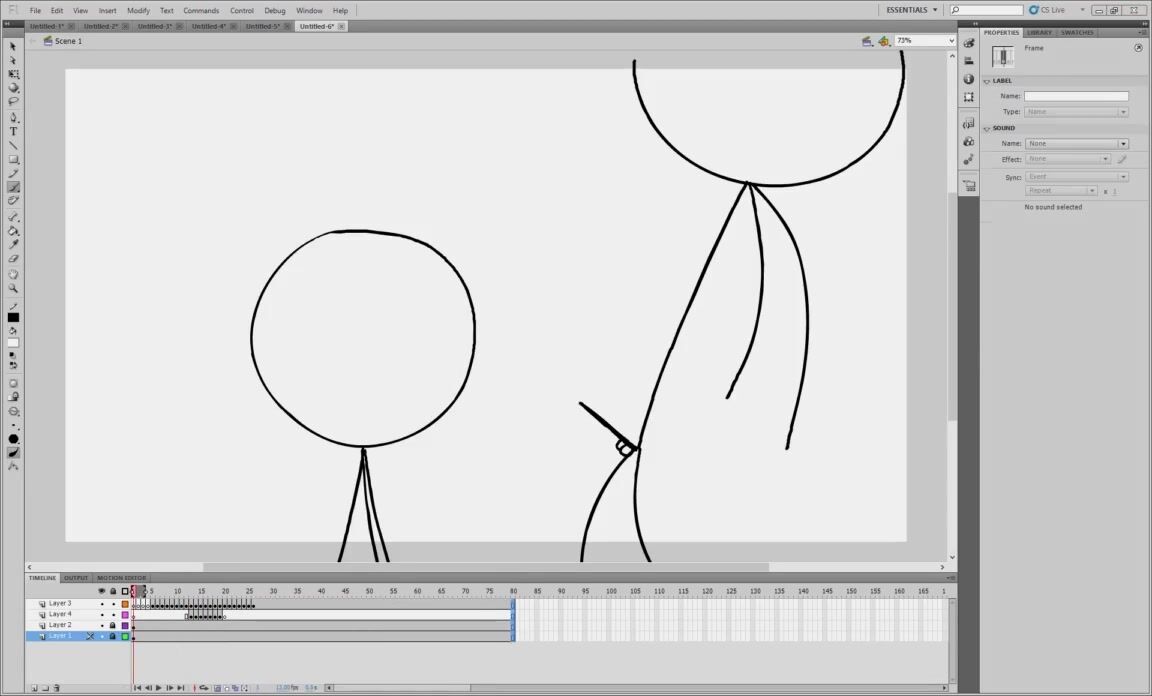Open the Info panel icon
Screen dimensions: 1152x696
(x=968, y=79)
